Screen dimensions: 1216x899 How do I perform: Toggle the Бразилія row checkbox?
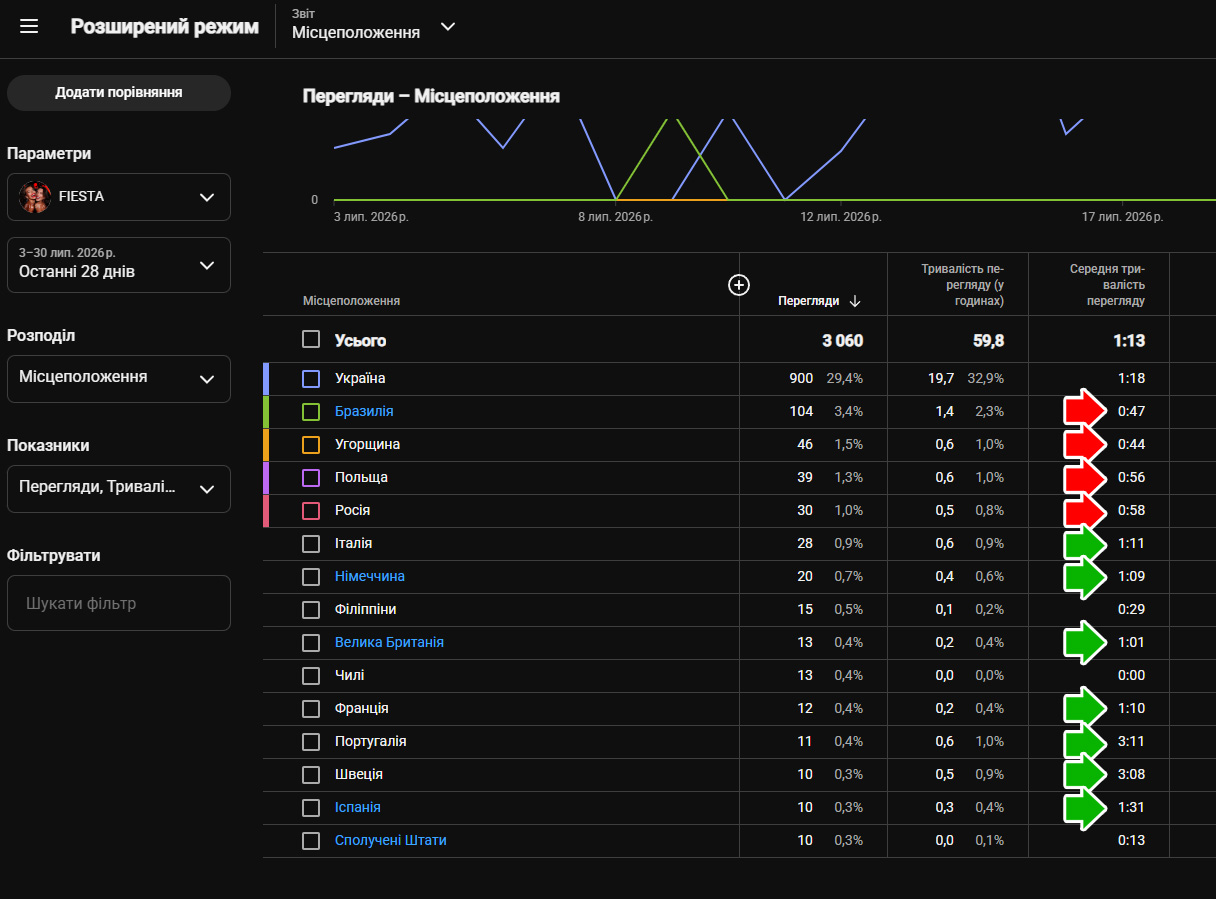[311, 412]
